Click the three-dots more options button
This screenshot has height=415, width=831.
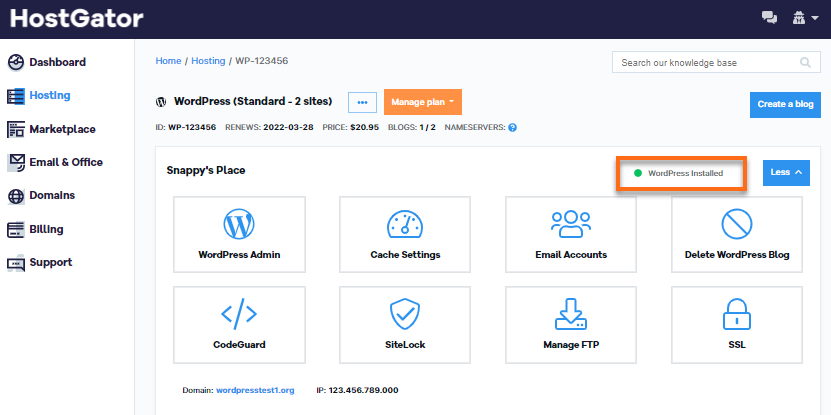(x=363, y=102)
